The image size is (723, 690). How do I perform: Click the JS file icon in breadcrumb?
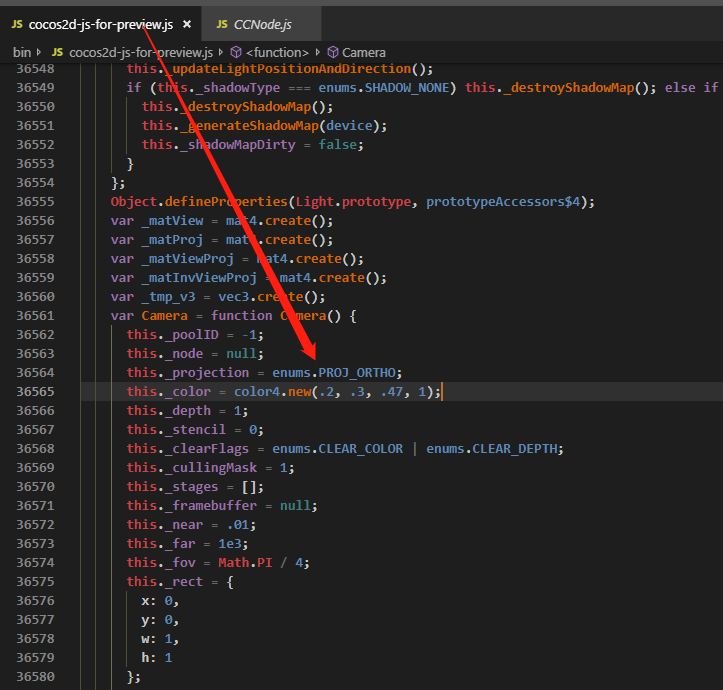click(x=57, y=51)
